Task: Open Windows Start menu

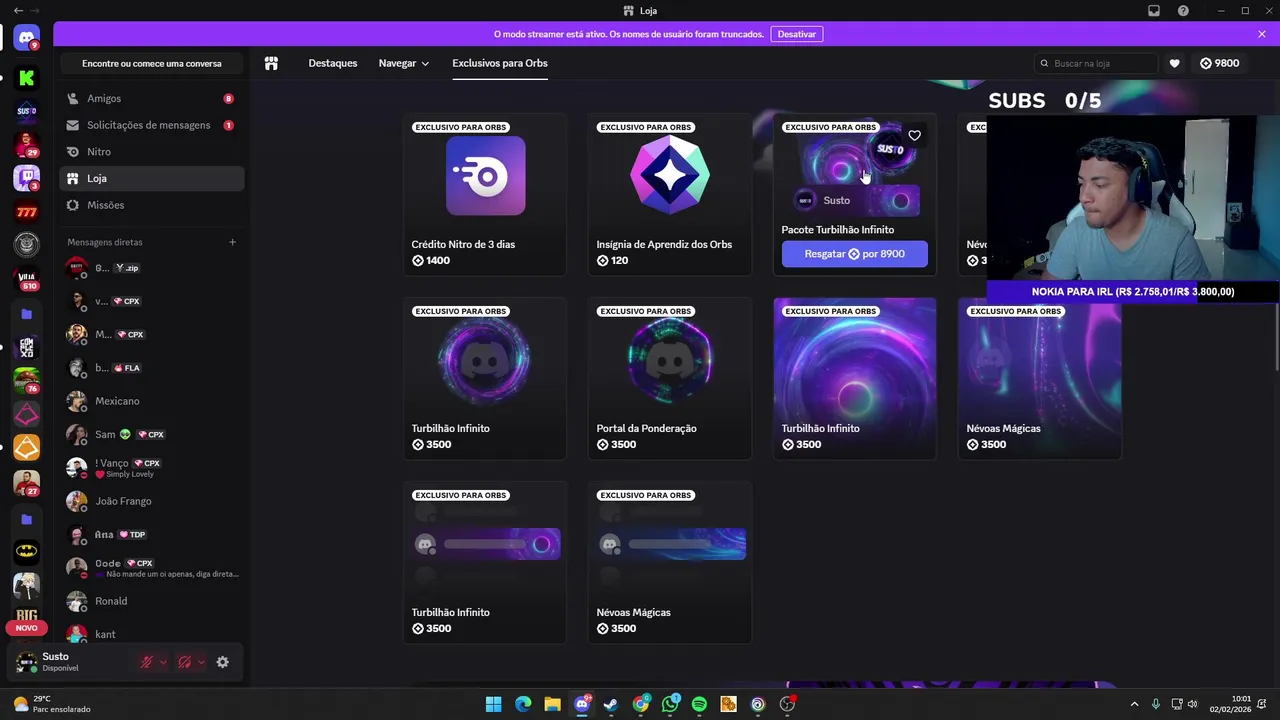Action: point(494,704)
